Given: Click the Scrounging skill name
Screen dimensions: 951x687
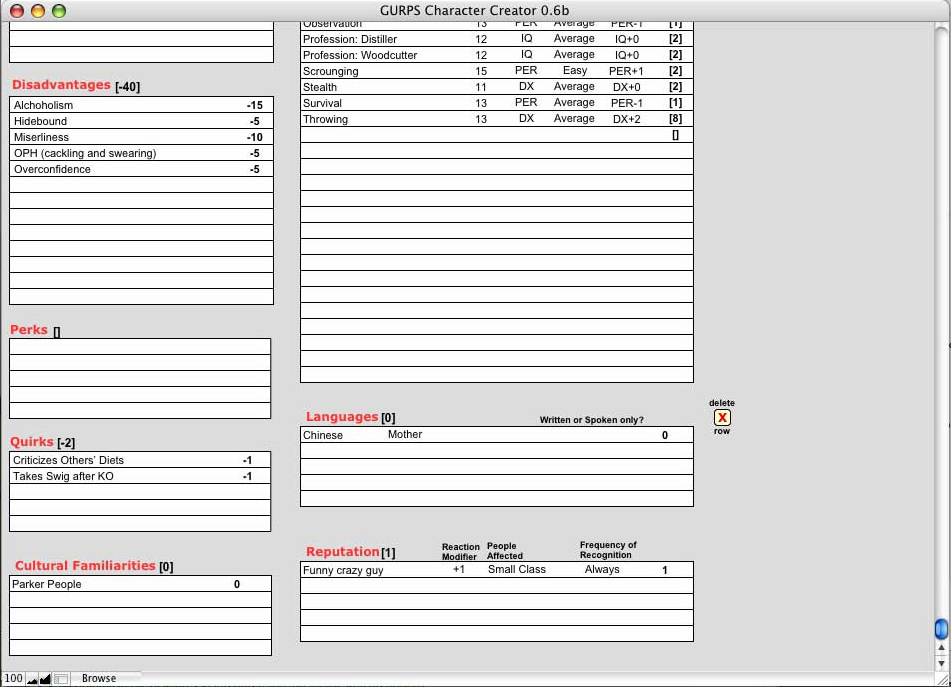Looking at the screenshot, I should click(331, 71).
